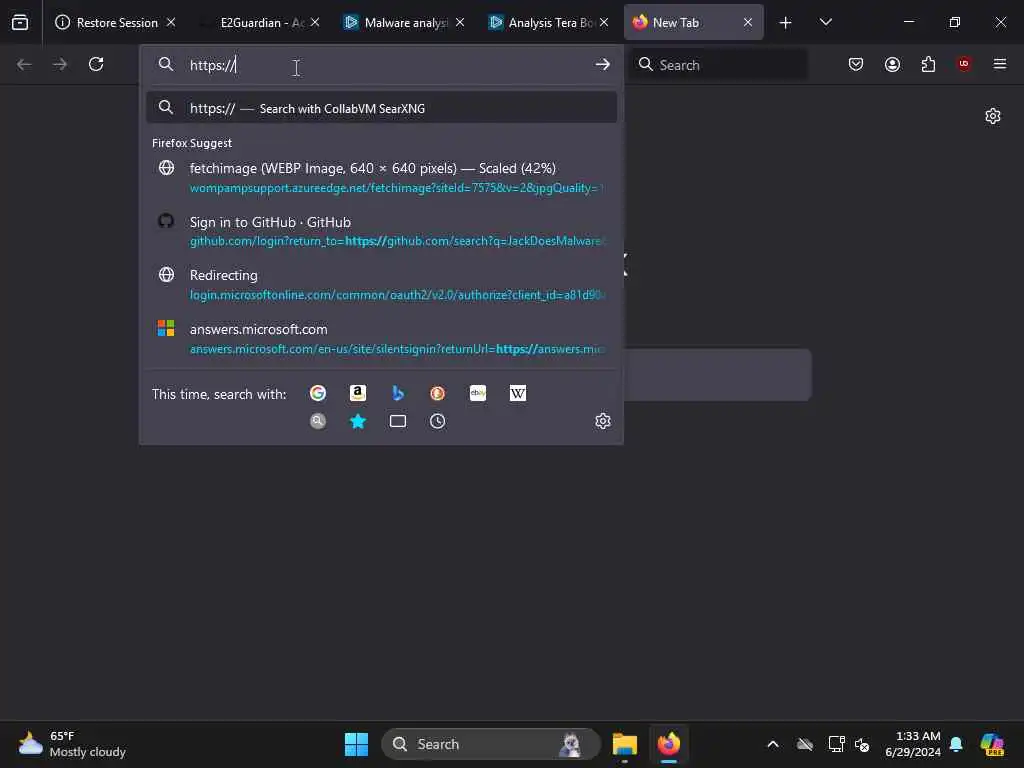Open the Extensions puzzle icon
Viewport: 1024px width, 768px height.
(x=928, y=64)
